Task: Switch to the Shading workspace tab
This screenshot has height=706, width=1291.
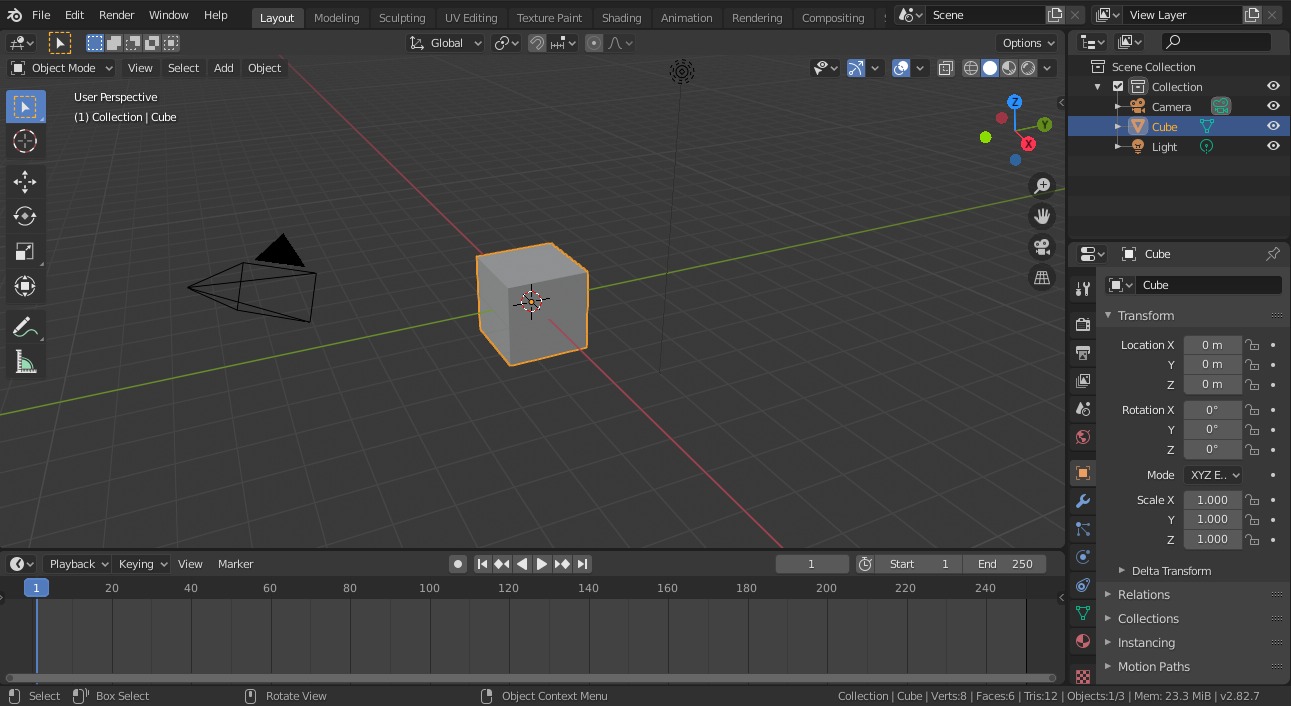Action: 621,18
